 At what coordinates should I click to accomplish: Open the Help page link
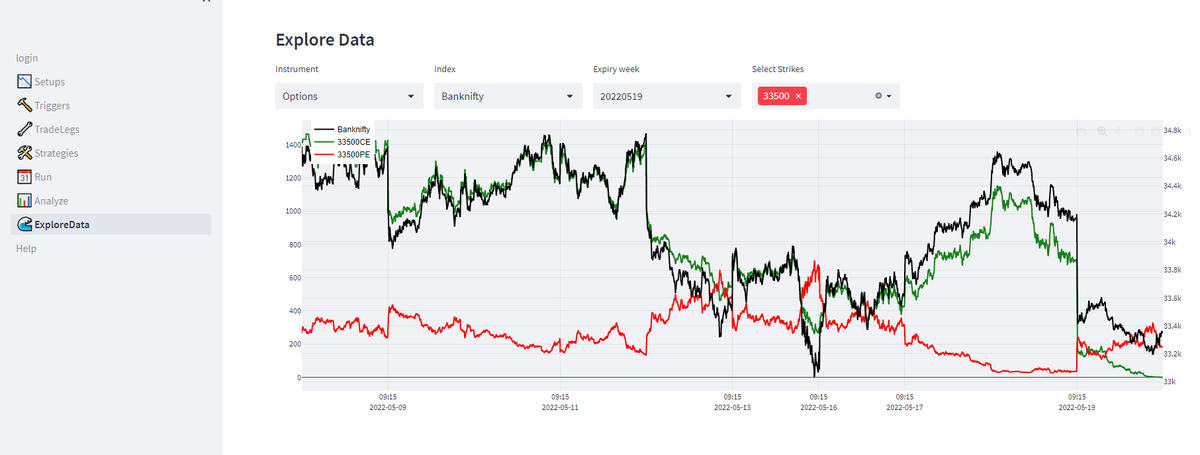(26, 248)
